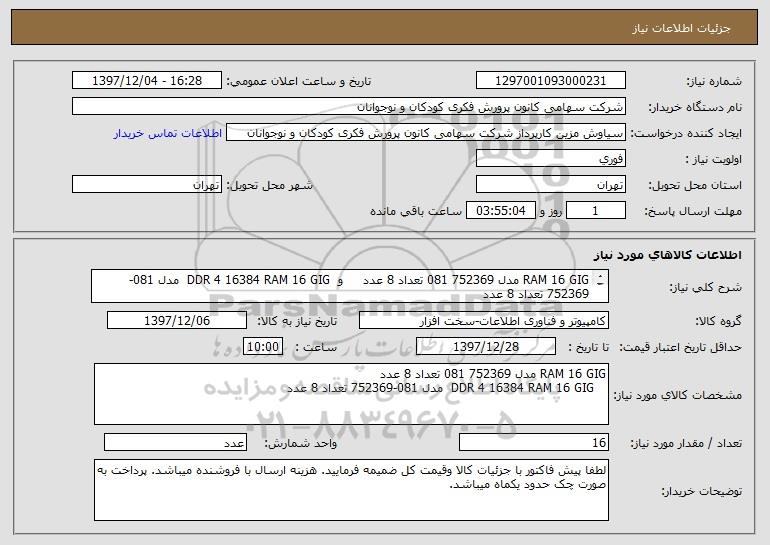This screenshot has width=770, height=545.
Task: Click item specifications text area
Action: 351,394
